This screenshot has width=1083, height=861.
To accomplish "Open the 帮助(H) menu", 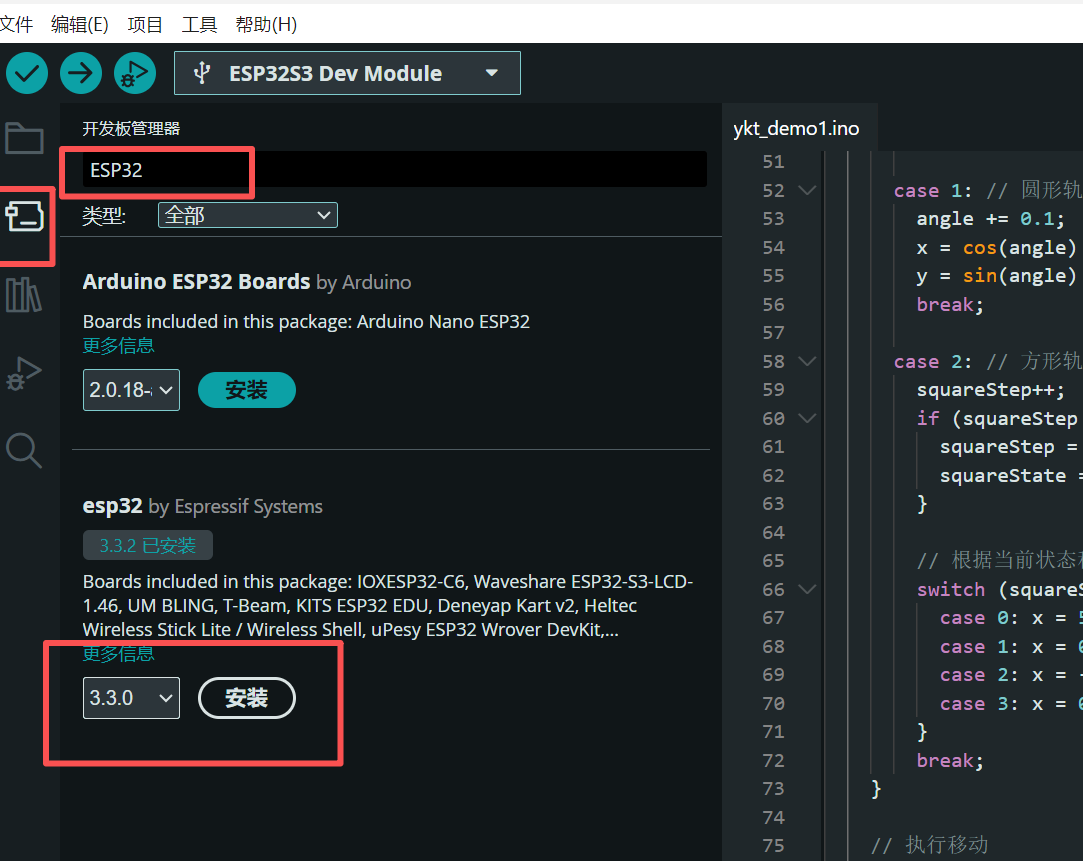I will coord(266,25).
